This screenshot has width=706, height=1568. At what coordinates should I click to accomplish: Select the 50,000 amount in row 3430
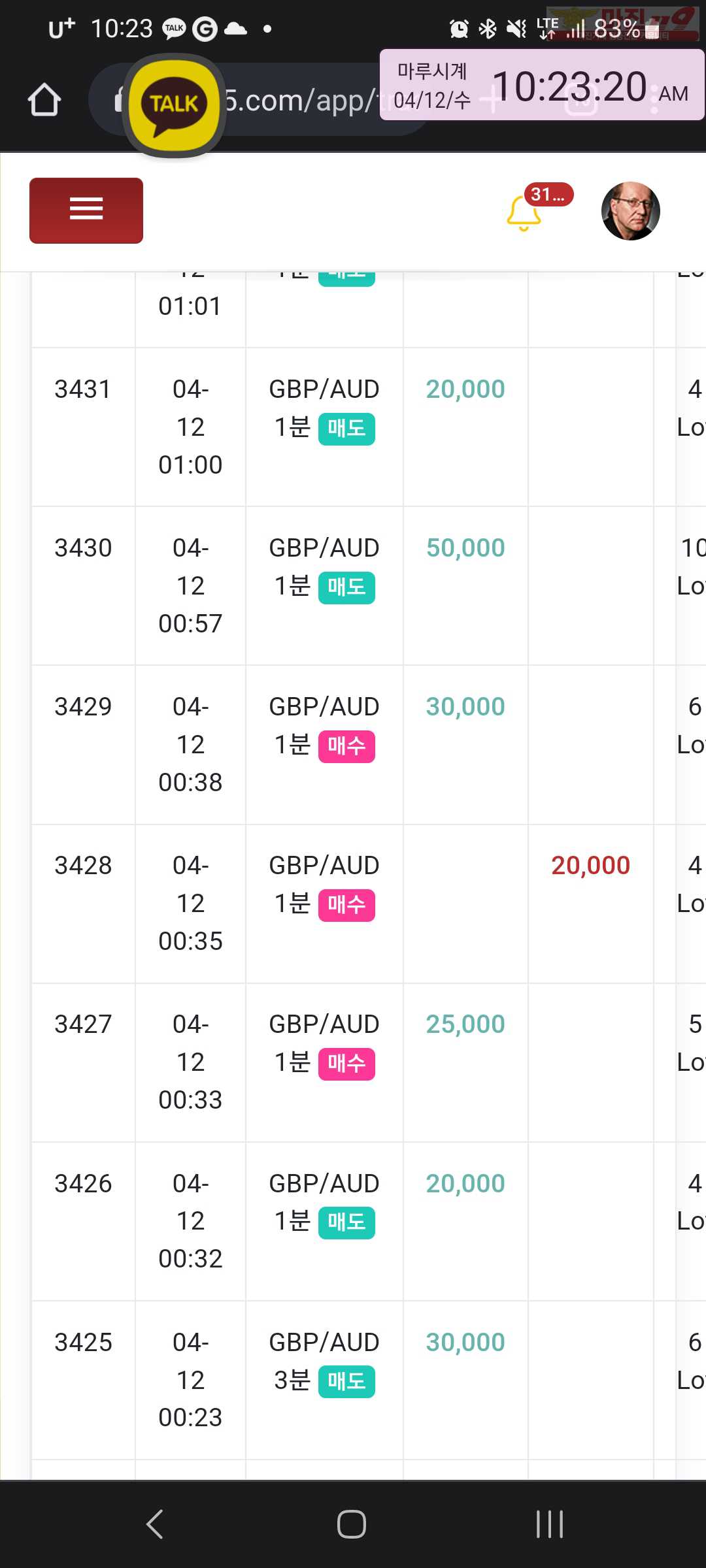465,548
